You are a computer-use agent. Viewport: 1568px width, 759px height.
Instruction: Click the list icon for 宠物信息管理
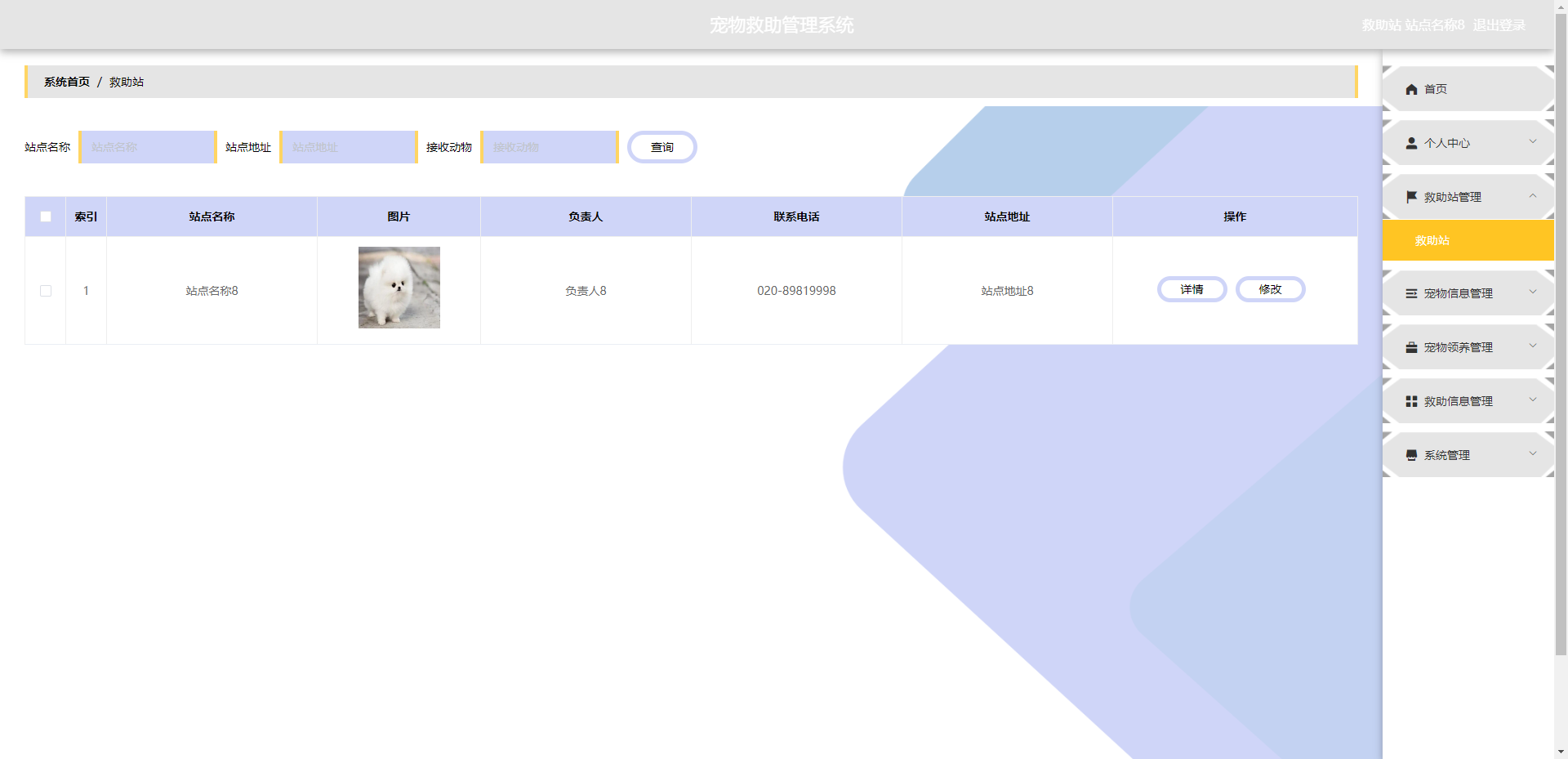(1412, 293)
